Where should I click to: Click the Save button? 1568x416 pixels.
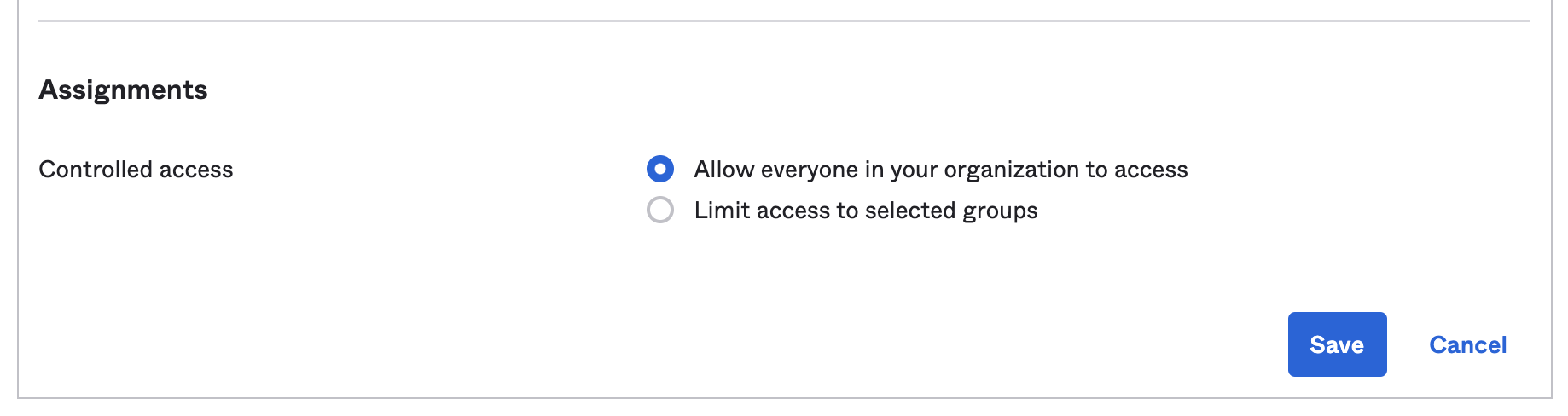pyautogui.click(x=1337, y=344)
